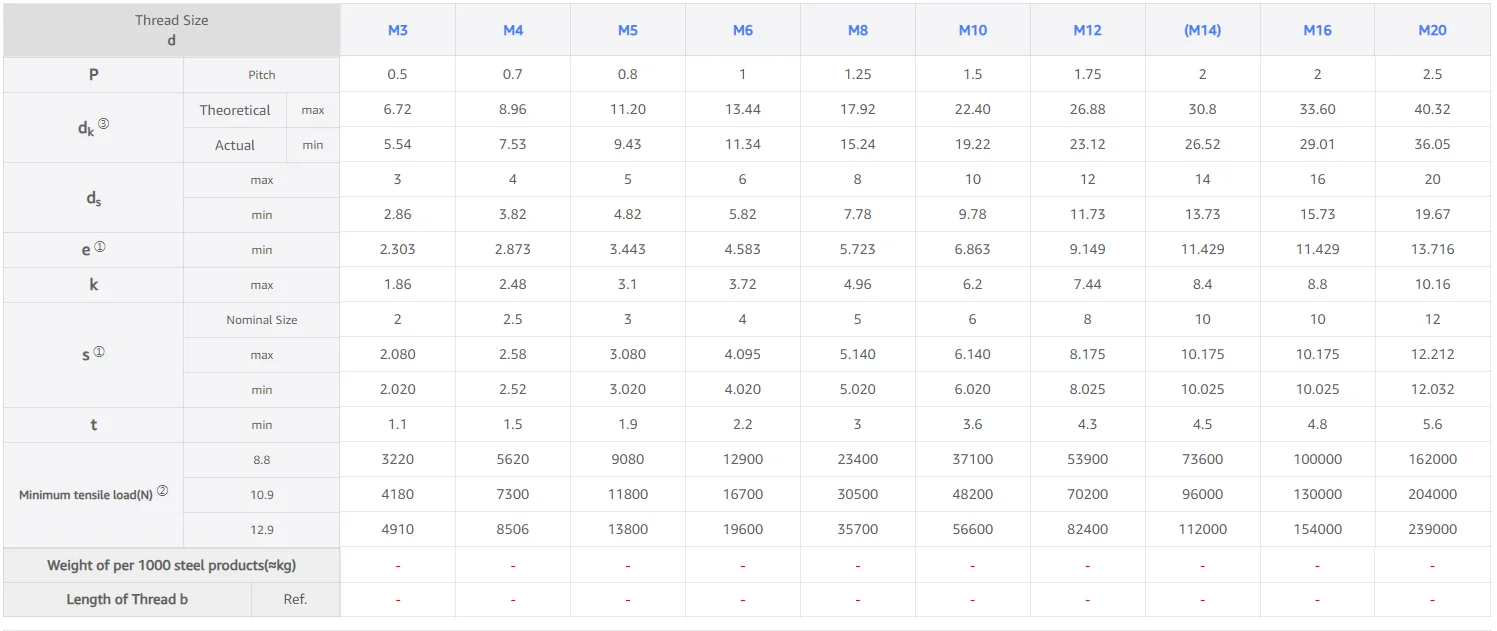Click the Nominal Size label
The height and width of the screenshot is (631, 1497).
click(262, 320)
